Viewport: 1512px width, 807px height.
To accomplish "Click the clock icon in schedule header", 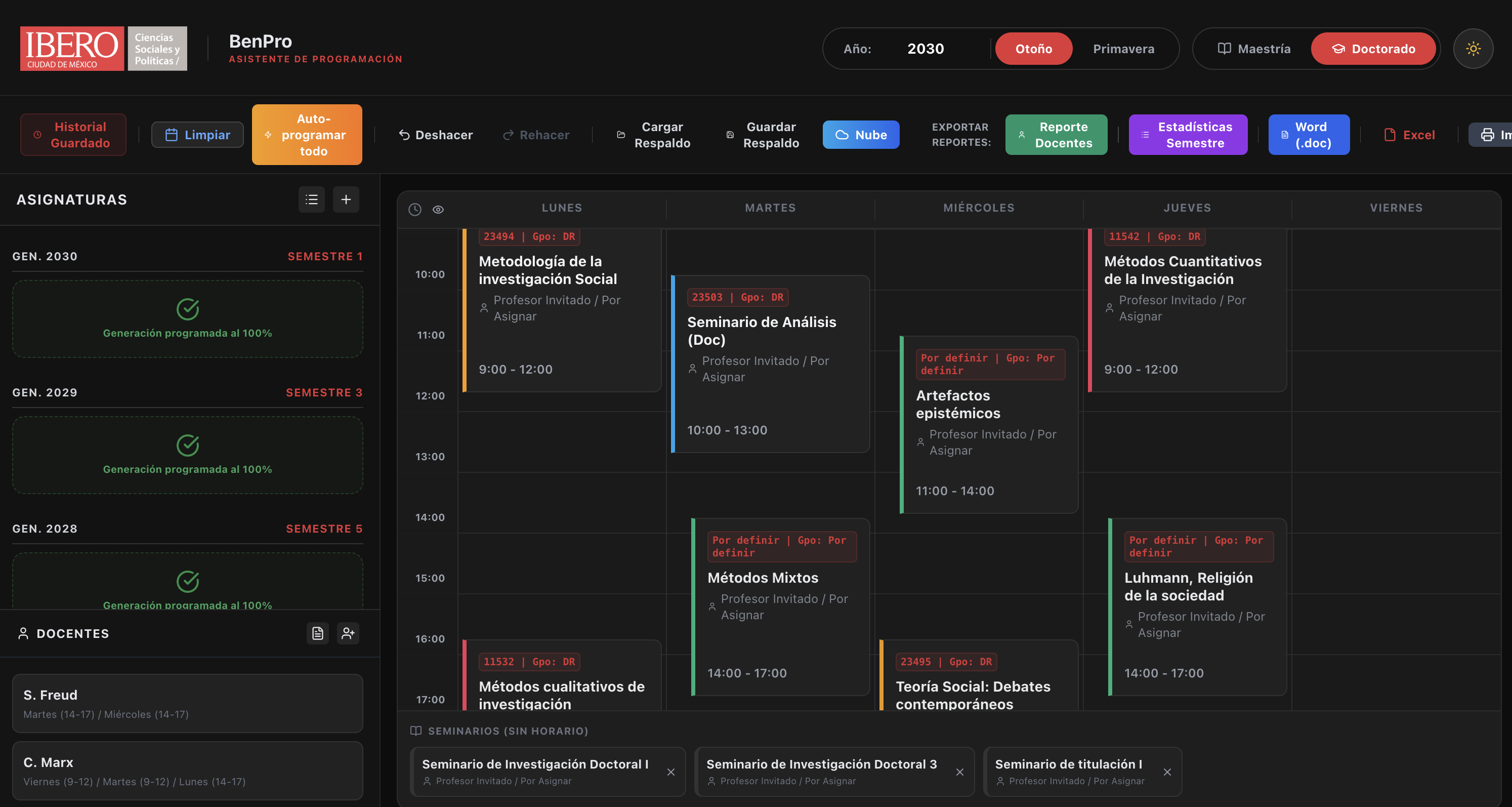I will pos(415,209).
